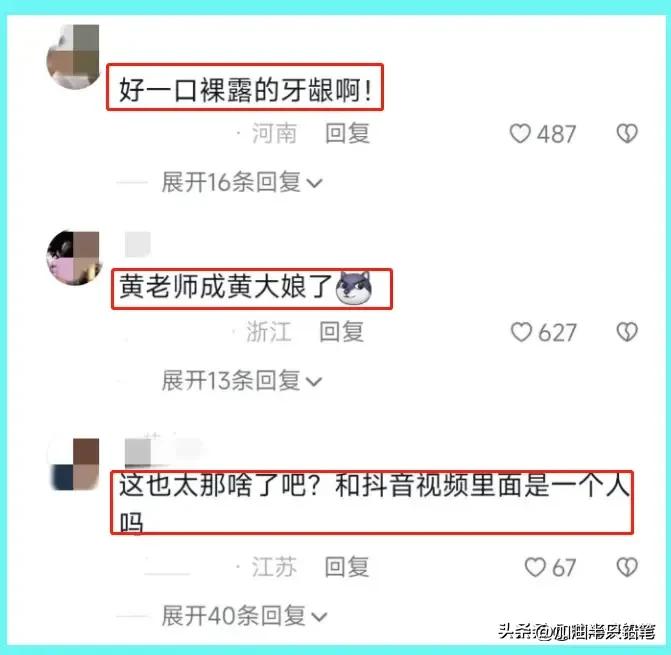Open second commenter's avatar profile

click(73, 258)
